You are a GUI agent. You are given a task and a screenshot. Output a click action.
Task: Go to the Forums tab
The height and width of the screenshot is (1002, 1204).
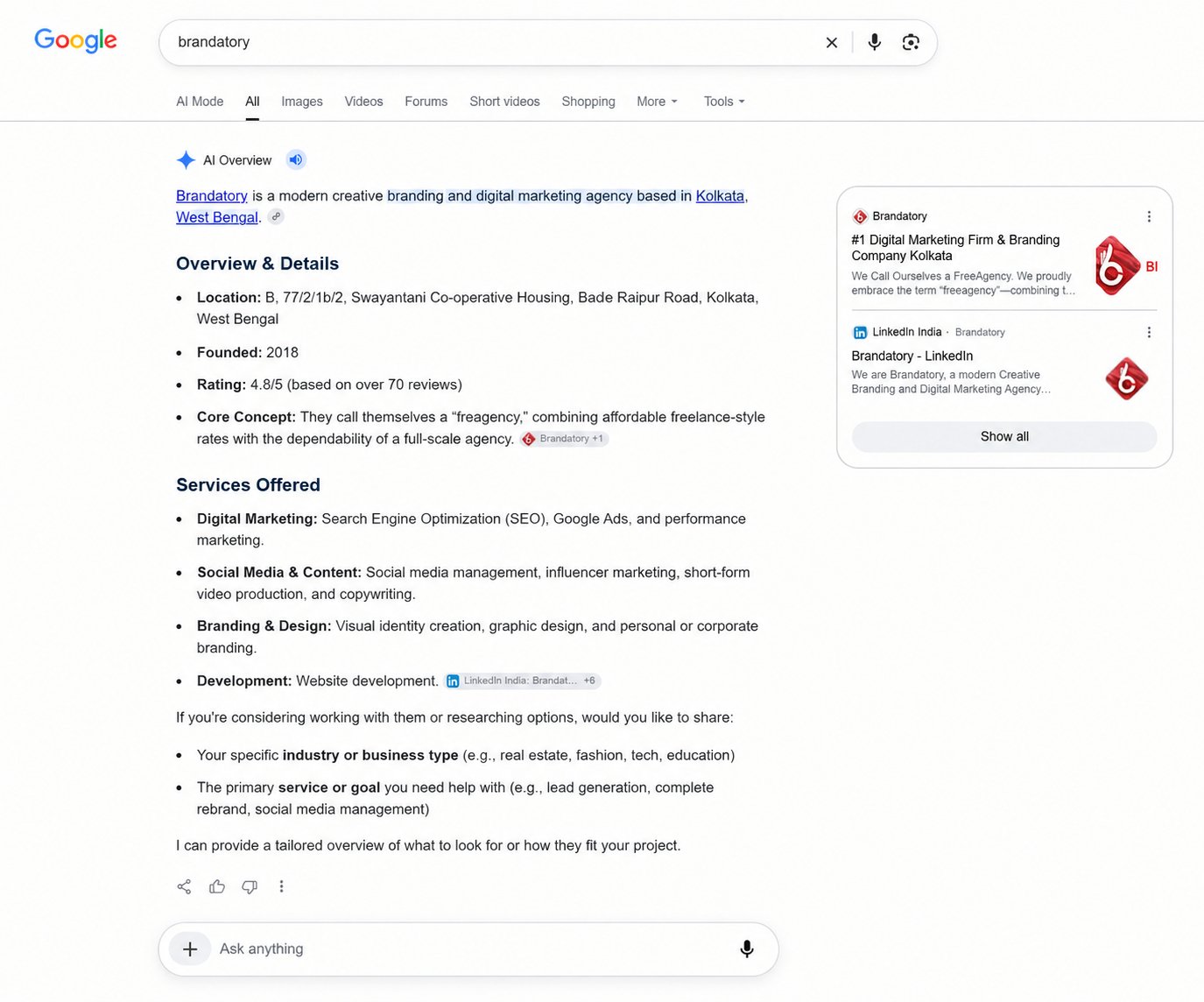click(426, 102)
